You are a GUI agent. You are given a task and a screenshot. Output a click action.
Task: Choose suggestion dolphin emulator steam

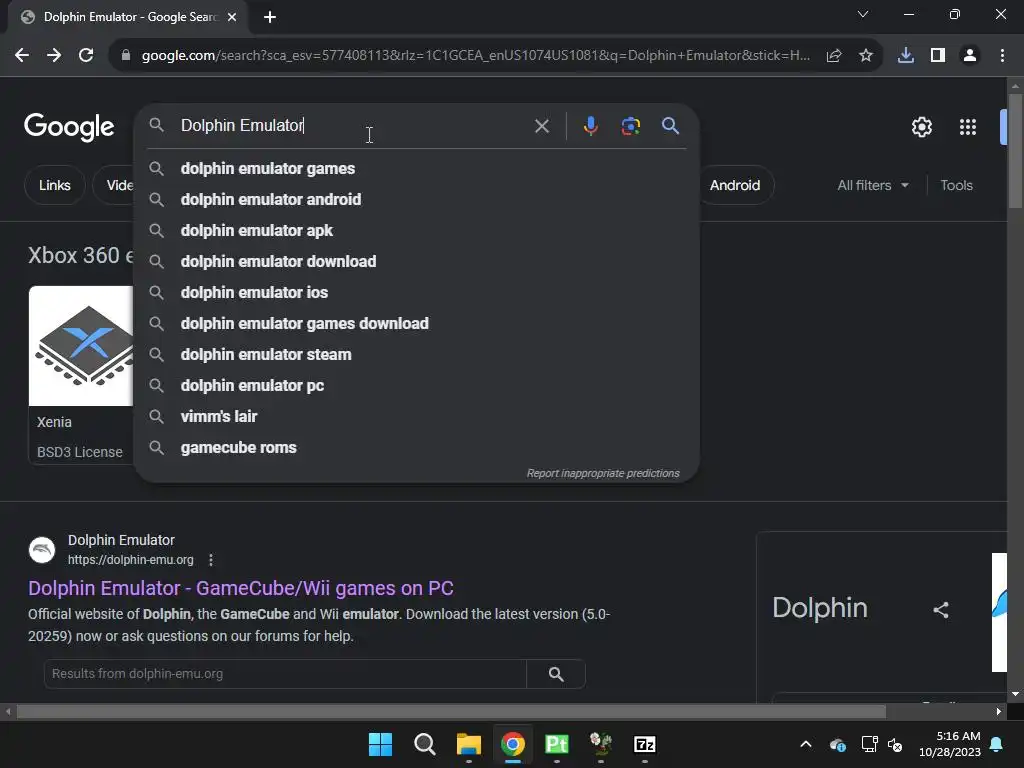[417, 355]
